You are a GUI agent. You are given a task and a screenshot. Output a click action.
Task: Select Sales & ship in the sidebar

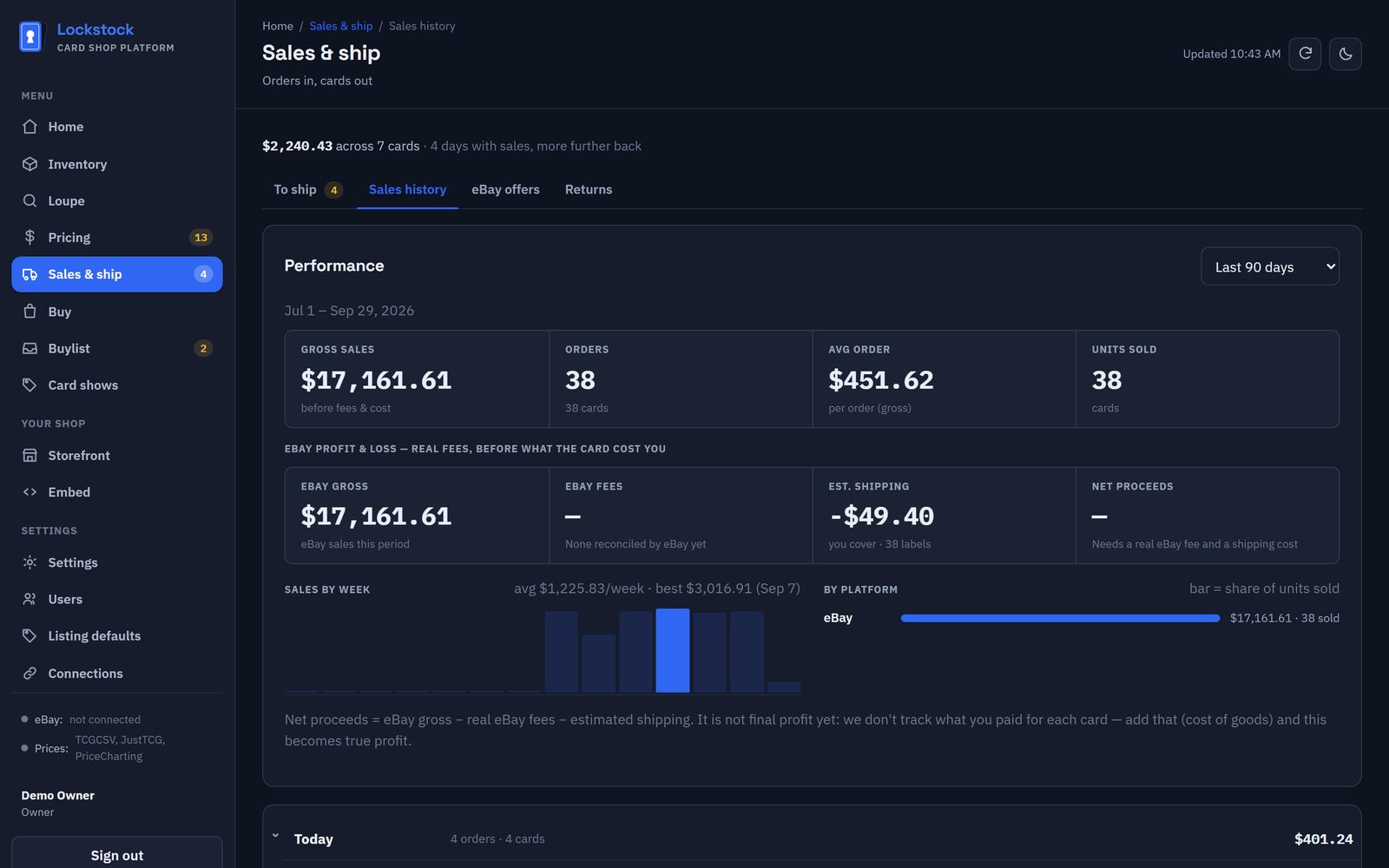[x=117, y=274]
